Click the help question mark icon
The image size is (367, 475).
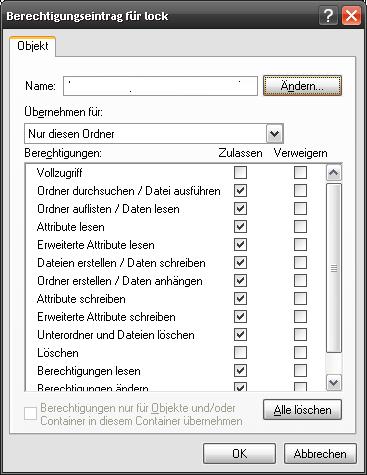point(328,16)
